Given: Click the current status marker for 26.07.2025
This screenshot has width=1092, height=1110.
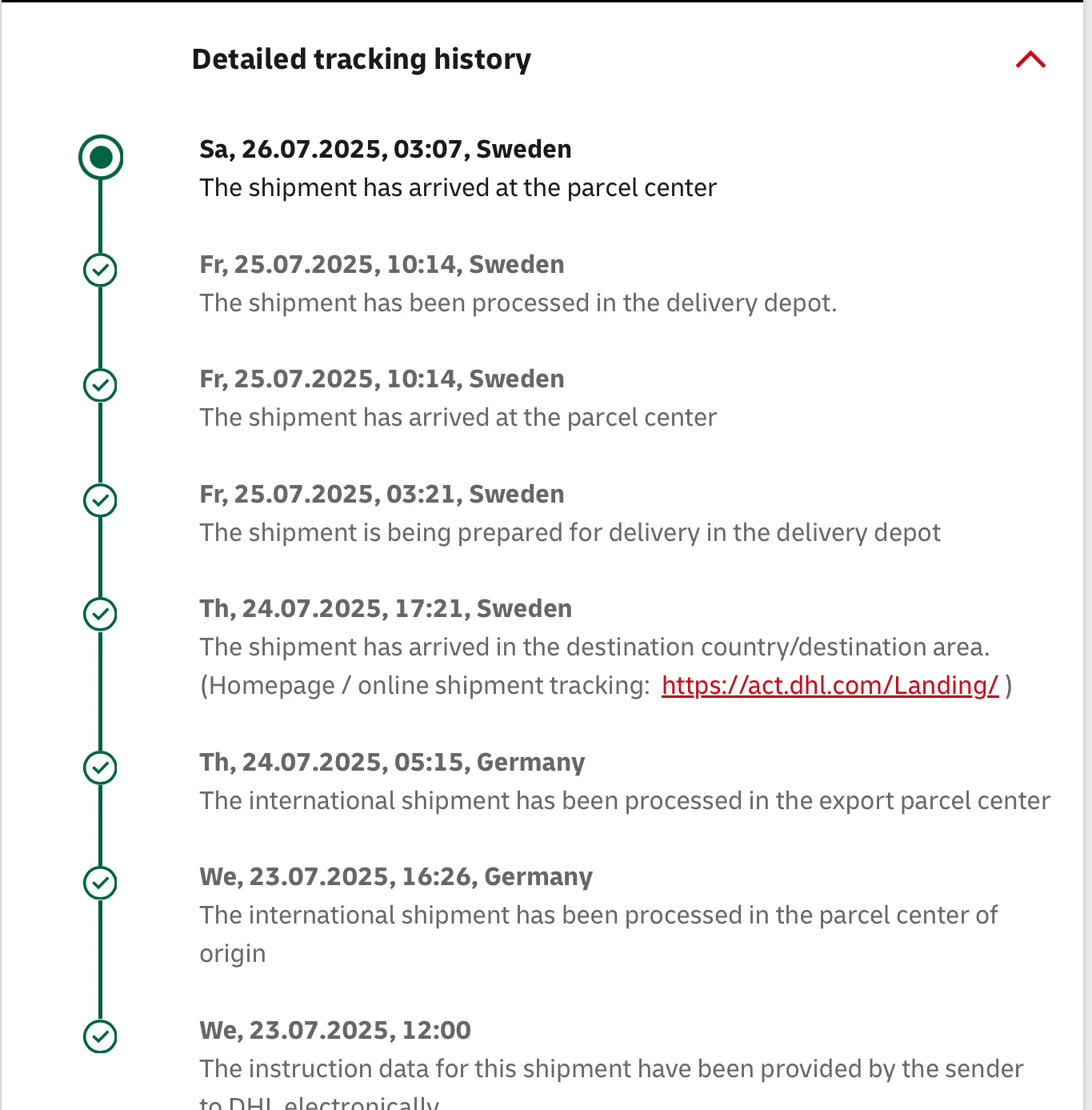Looking at the screenshot, I should (101, 157).
